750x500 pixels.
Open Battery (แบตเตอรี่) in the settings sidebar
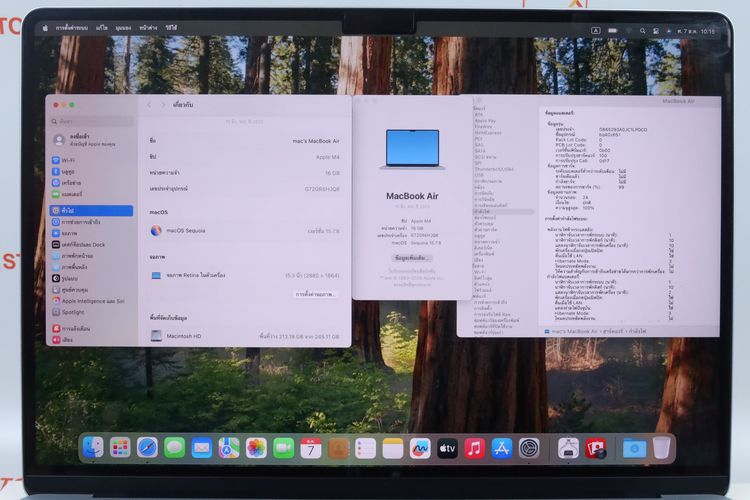point(91,194)
